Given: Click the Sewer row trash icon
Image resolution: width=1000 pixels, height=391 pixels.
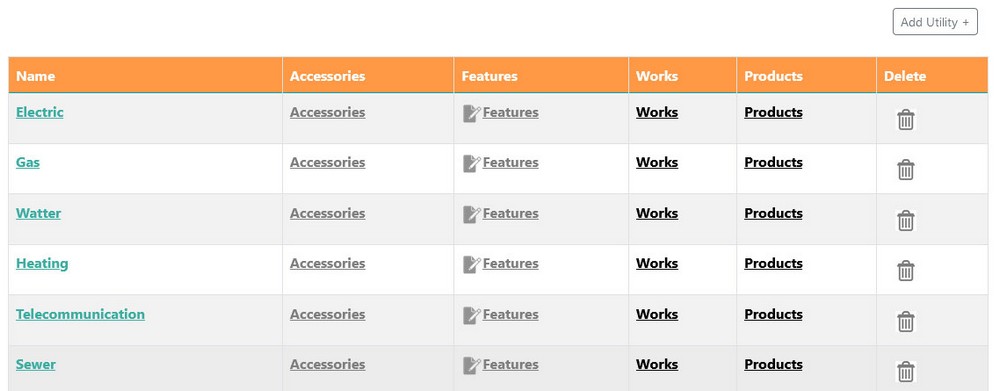Looking at the screenshot, I should tap(906, 372).
